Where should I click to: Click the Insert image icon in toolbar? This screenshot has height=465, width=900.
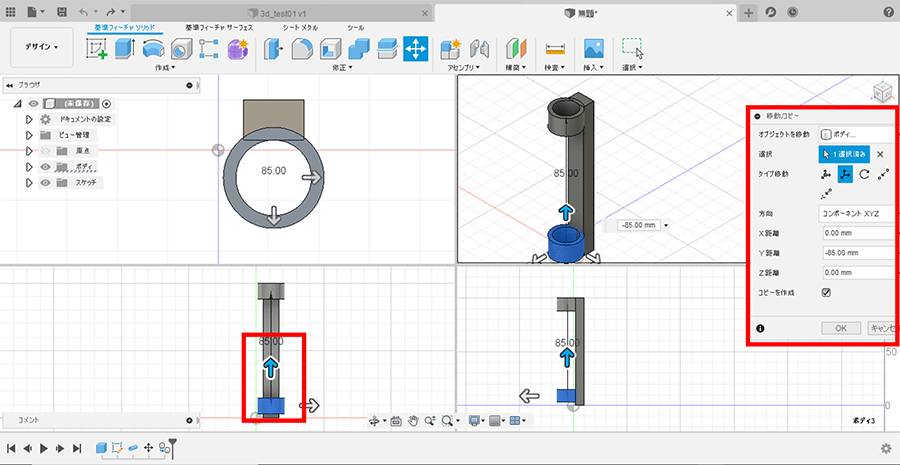594,49
